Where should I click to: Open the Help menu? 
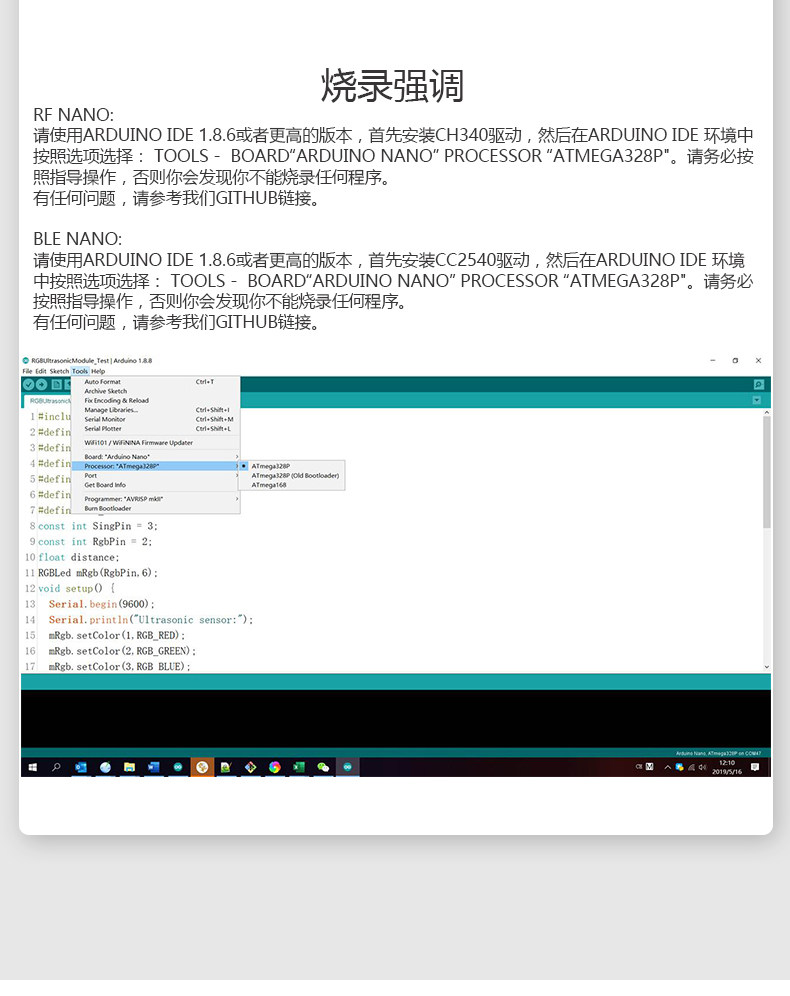pos(98,372)
